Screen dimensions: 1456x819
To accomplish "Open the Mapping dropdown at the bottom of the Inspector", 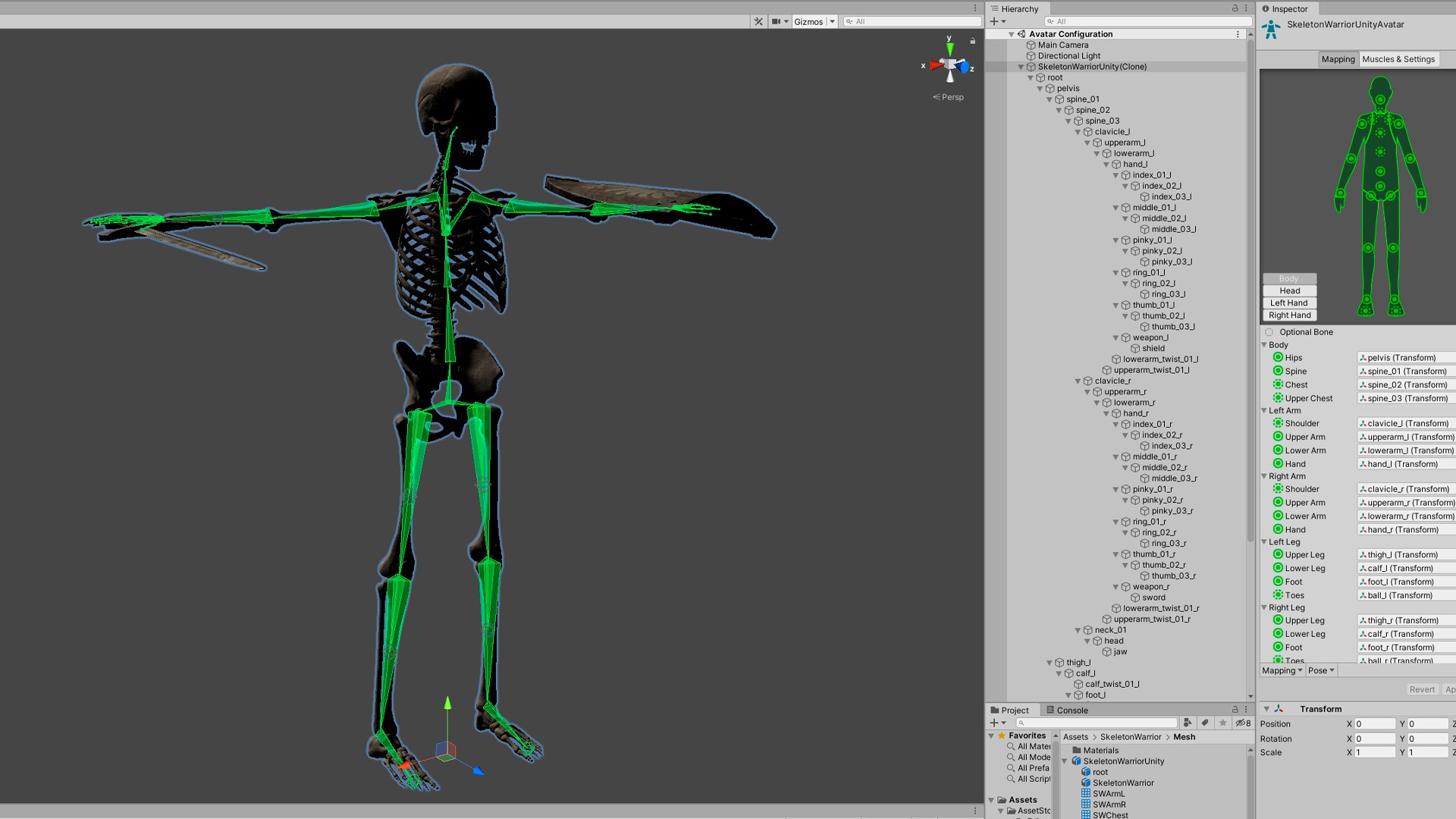I will coord(1282,670).
